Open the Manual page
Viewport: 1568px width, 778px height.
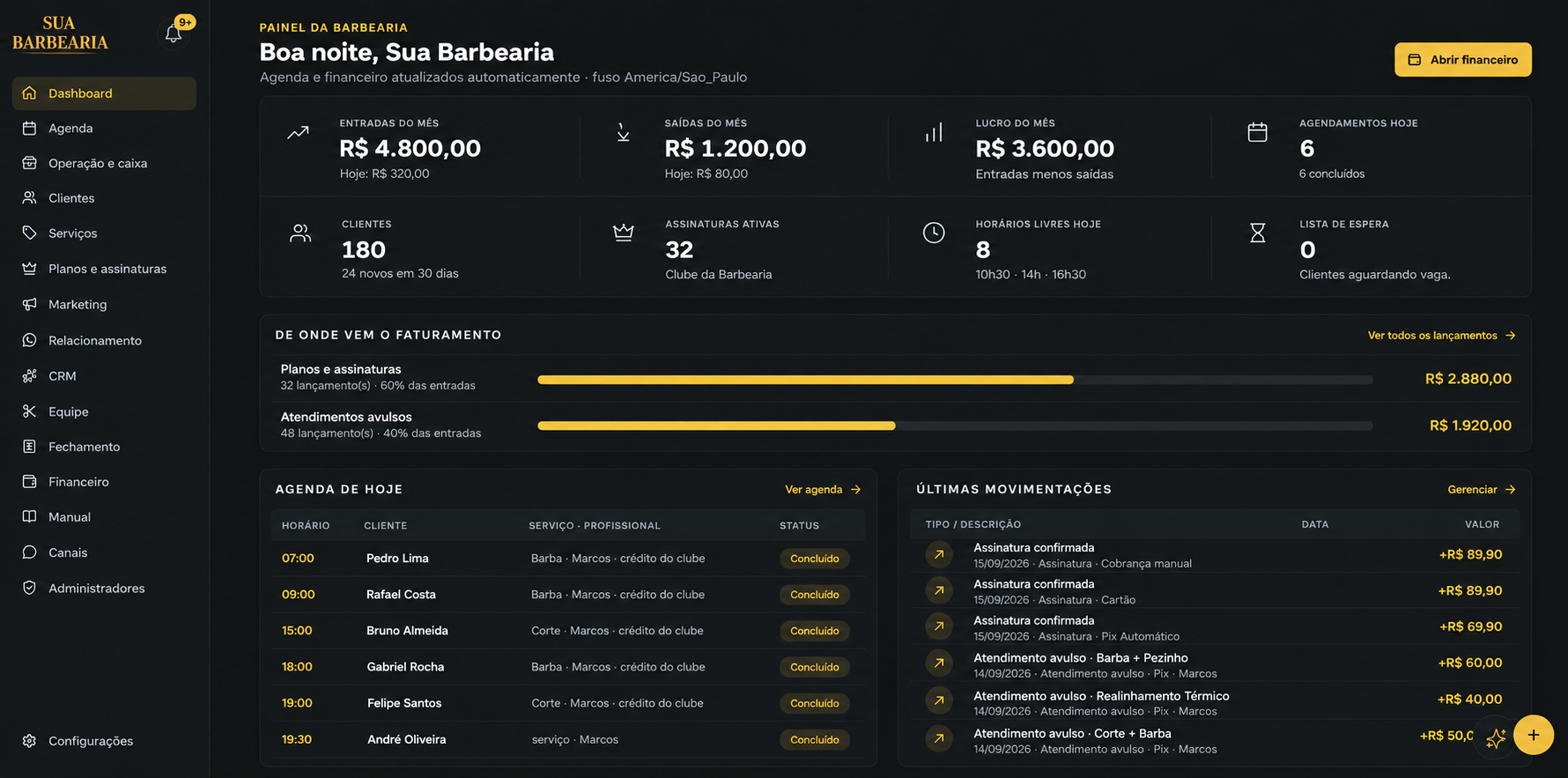click(104, 517)
